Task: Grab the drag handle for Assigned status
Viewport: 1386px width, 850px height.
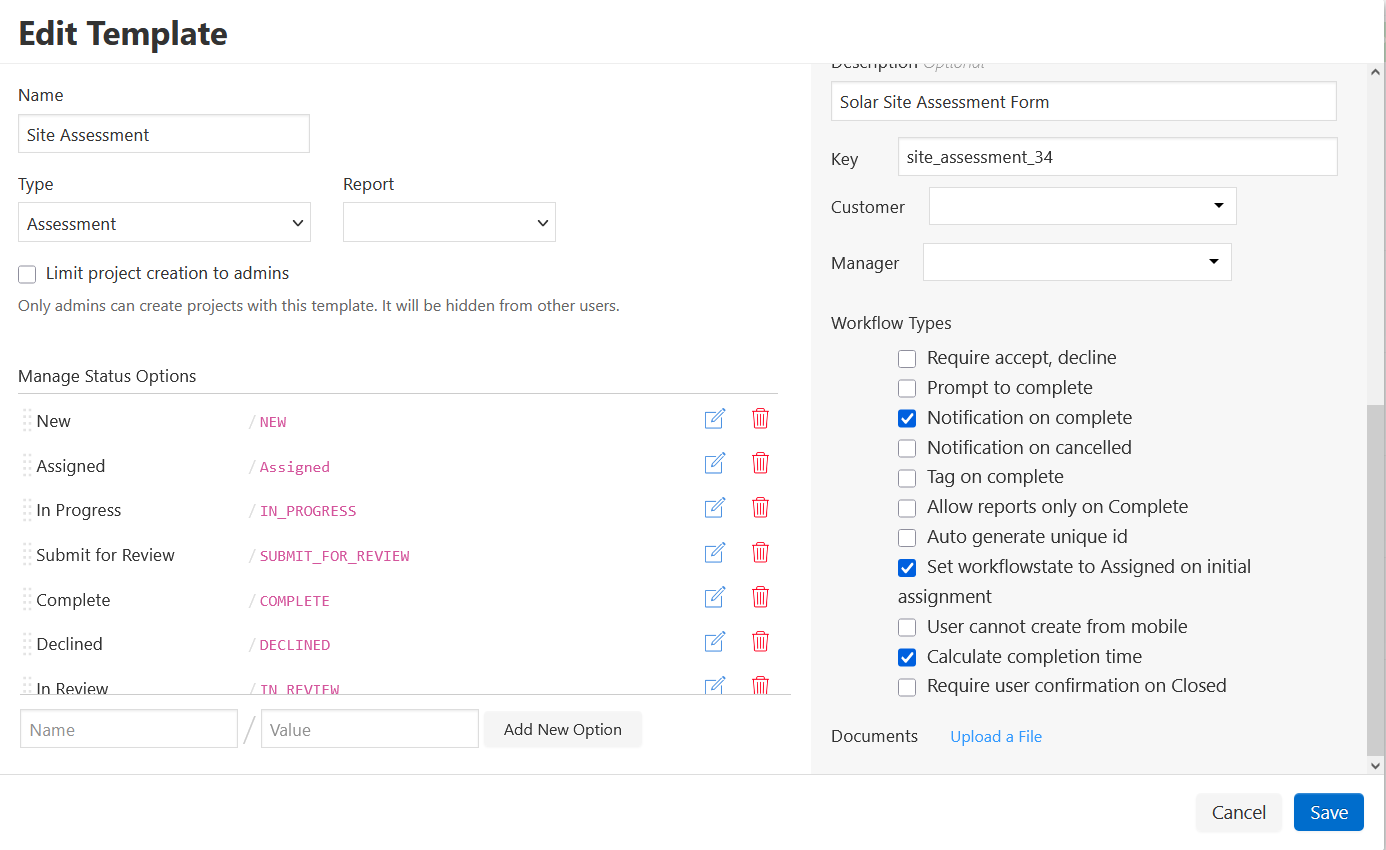Action: pyautogui.click(x=27, y=465)
